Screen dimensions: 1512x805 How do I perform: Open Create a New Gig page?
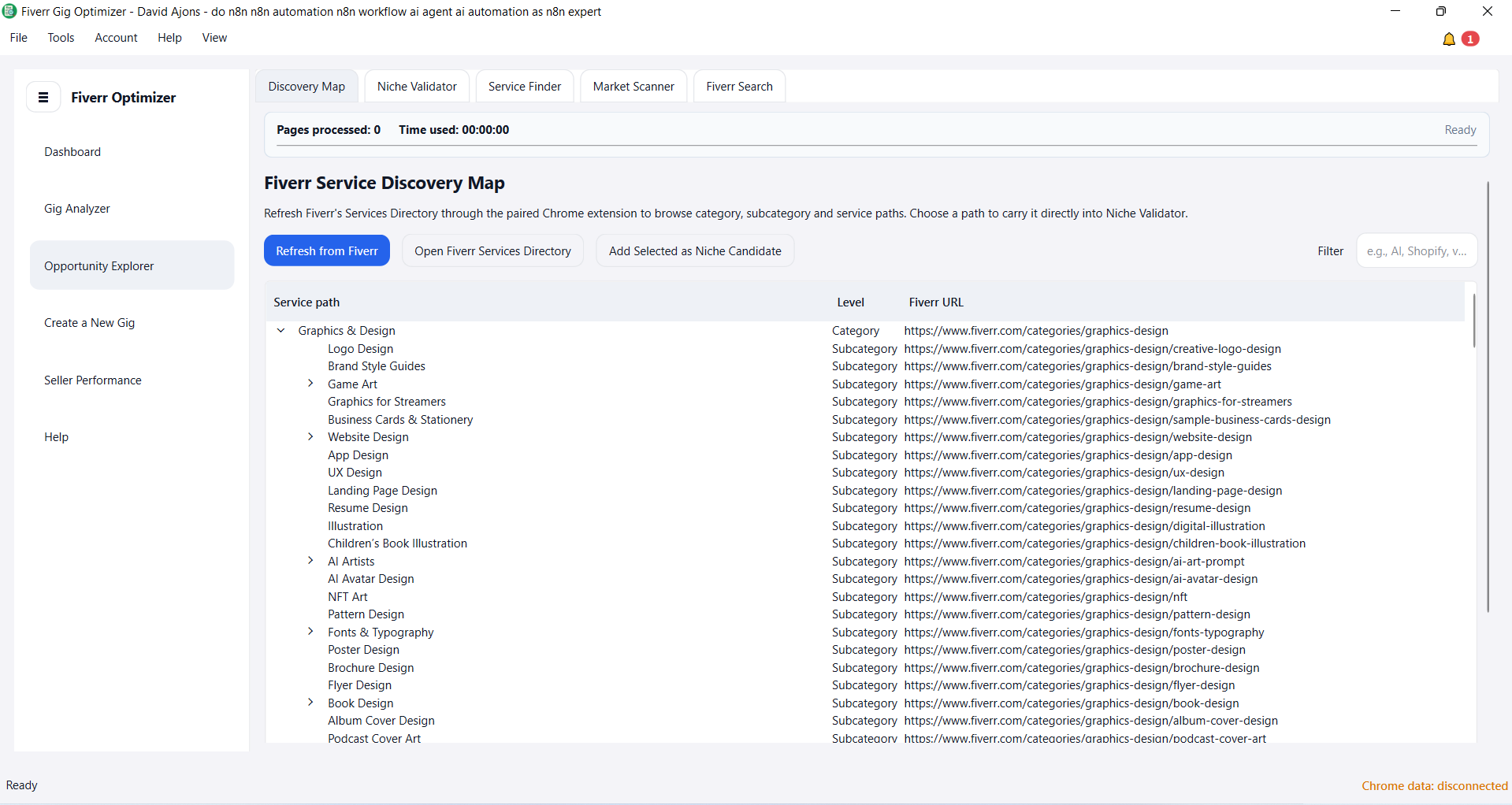click(132, 323)
